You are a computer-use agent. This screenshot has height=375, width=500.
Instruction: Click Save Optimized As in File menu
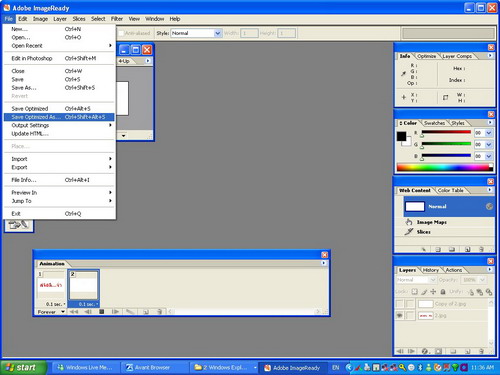pos(59,117)
